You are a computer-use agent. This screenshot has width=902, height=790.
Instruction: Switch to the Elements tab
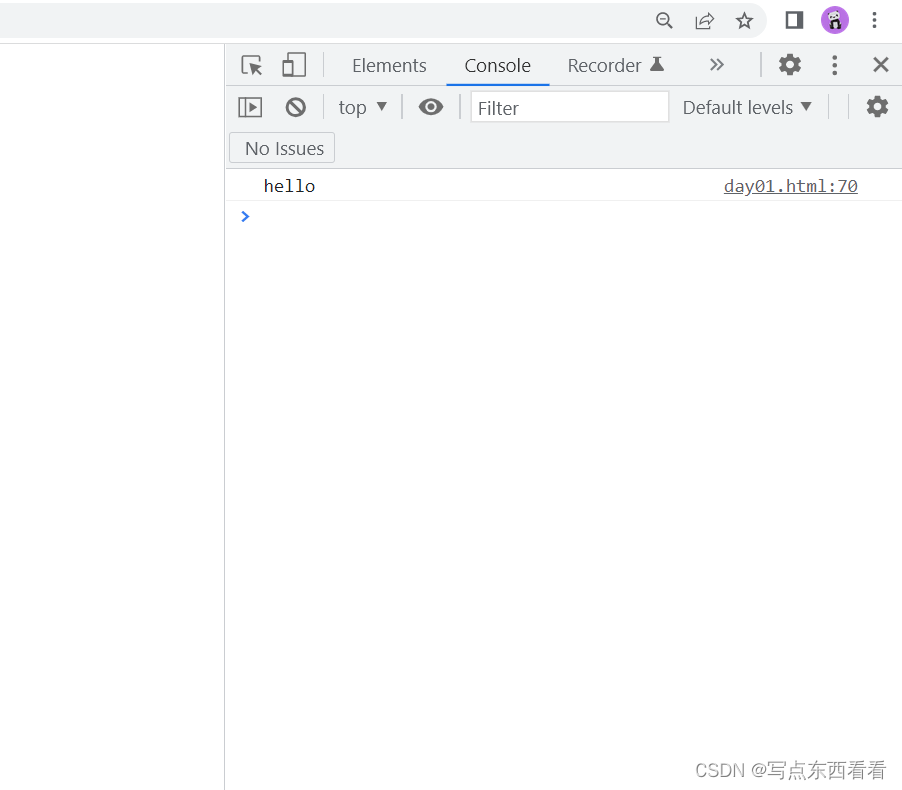pyautogui.click(x=389, y=65)
